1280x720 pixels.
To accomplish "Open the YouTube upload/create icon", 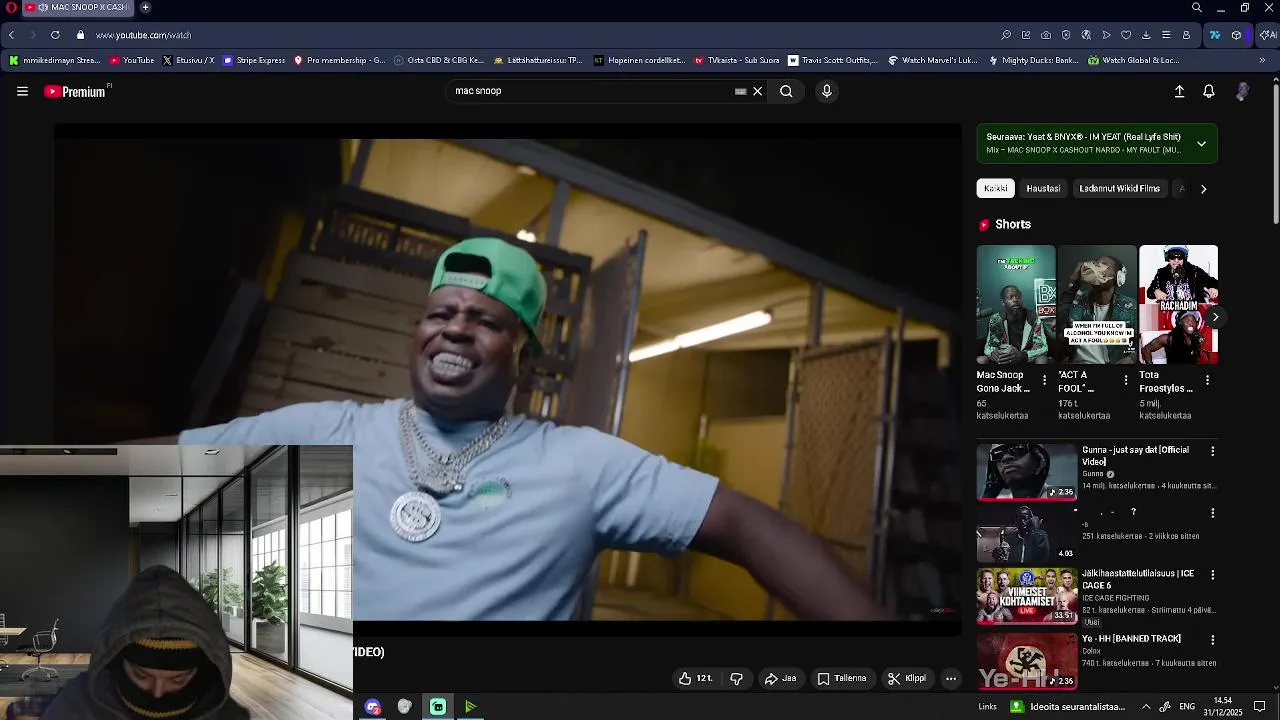I will point(1179,91).
